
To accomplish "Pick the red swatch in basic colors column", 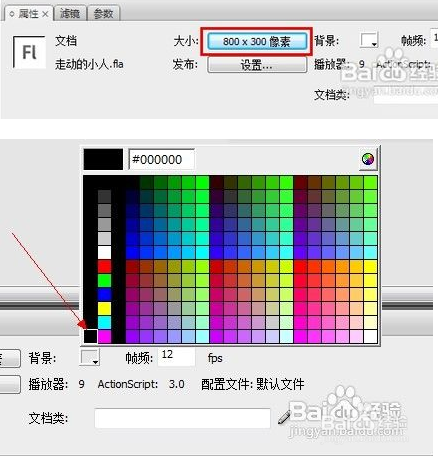I will (x=104, y=266).
